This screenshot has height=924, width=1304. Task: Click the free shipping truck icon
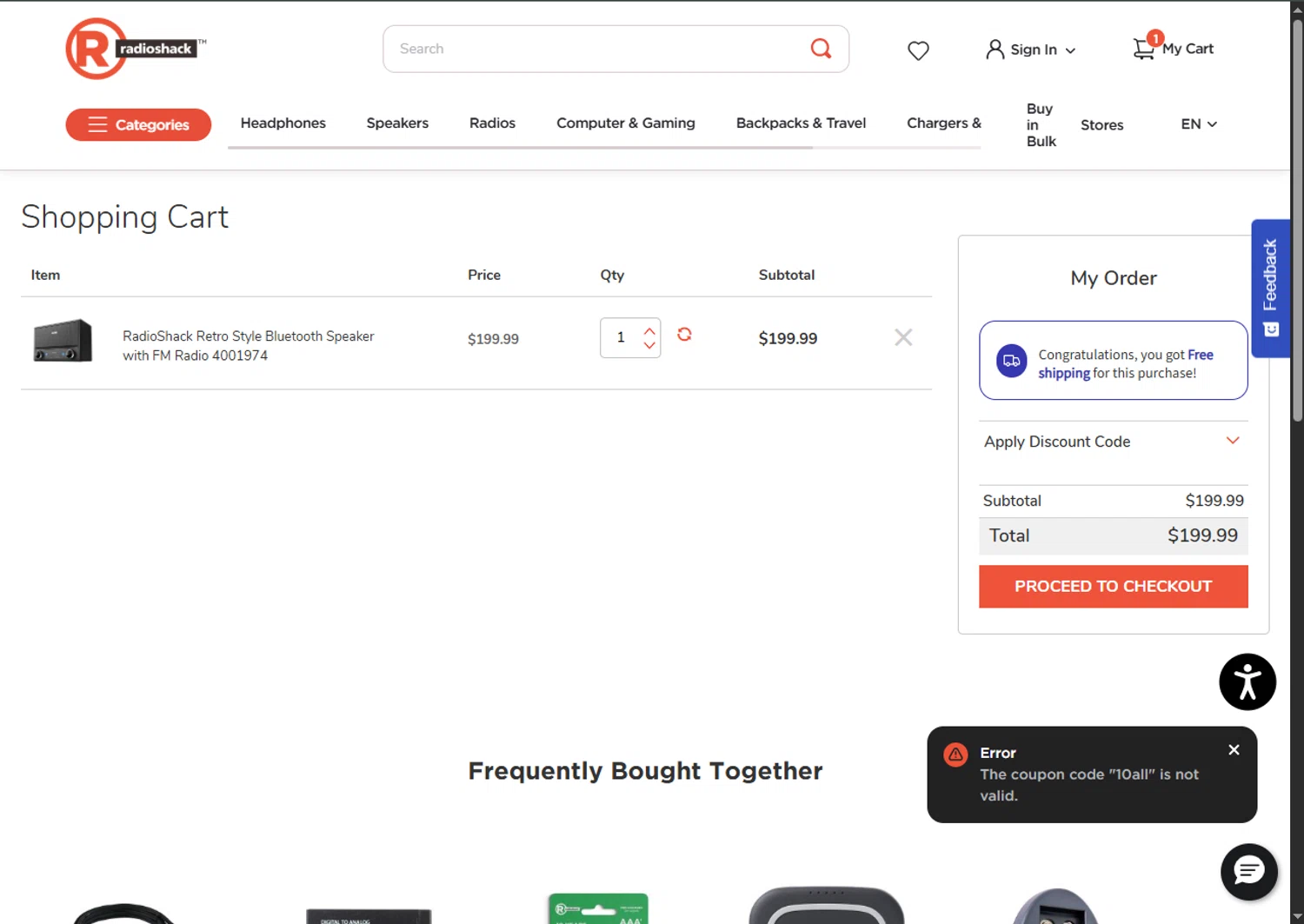pos(1012,360)
